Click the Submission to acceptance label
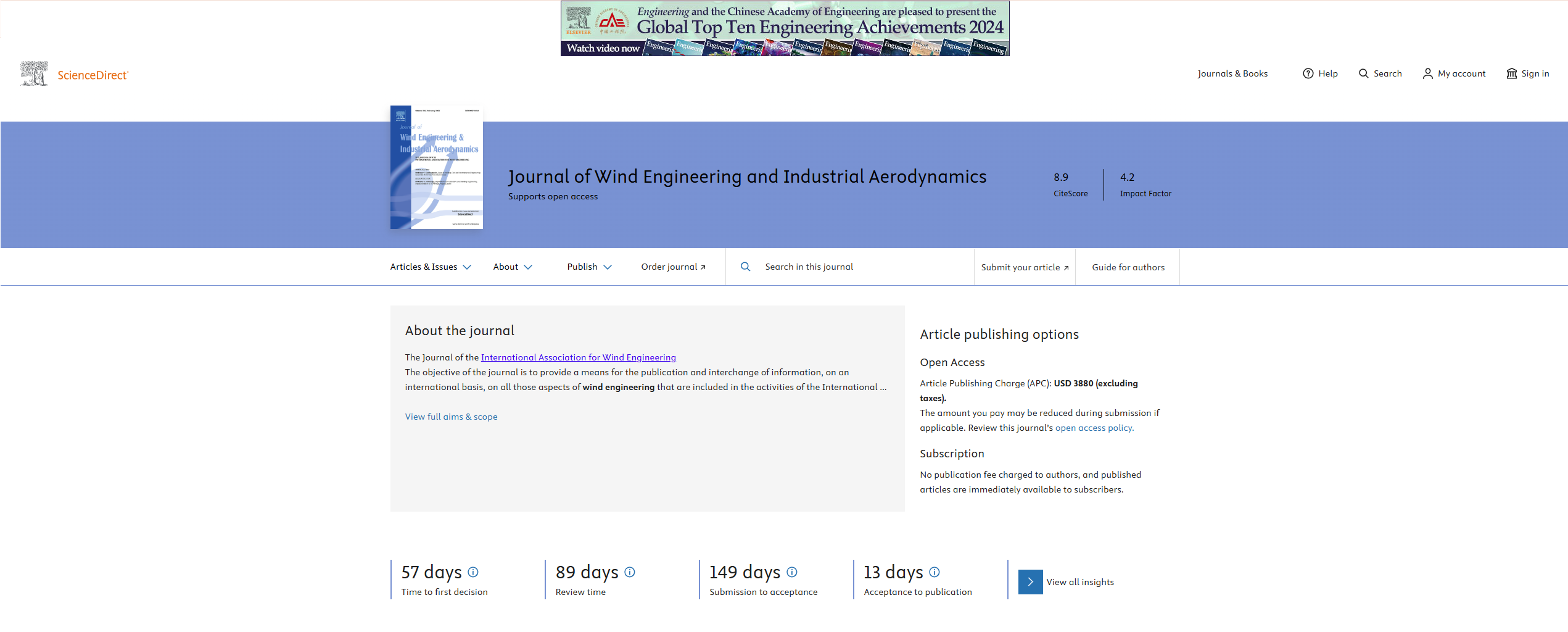Image resolution: width=1568 pixels, height=632 pixels. [763, 592]
